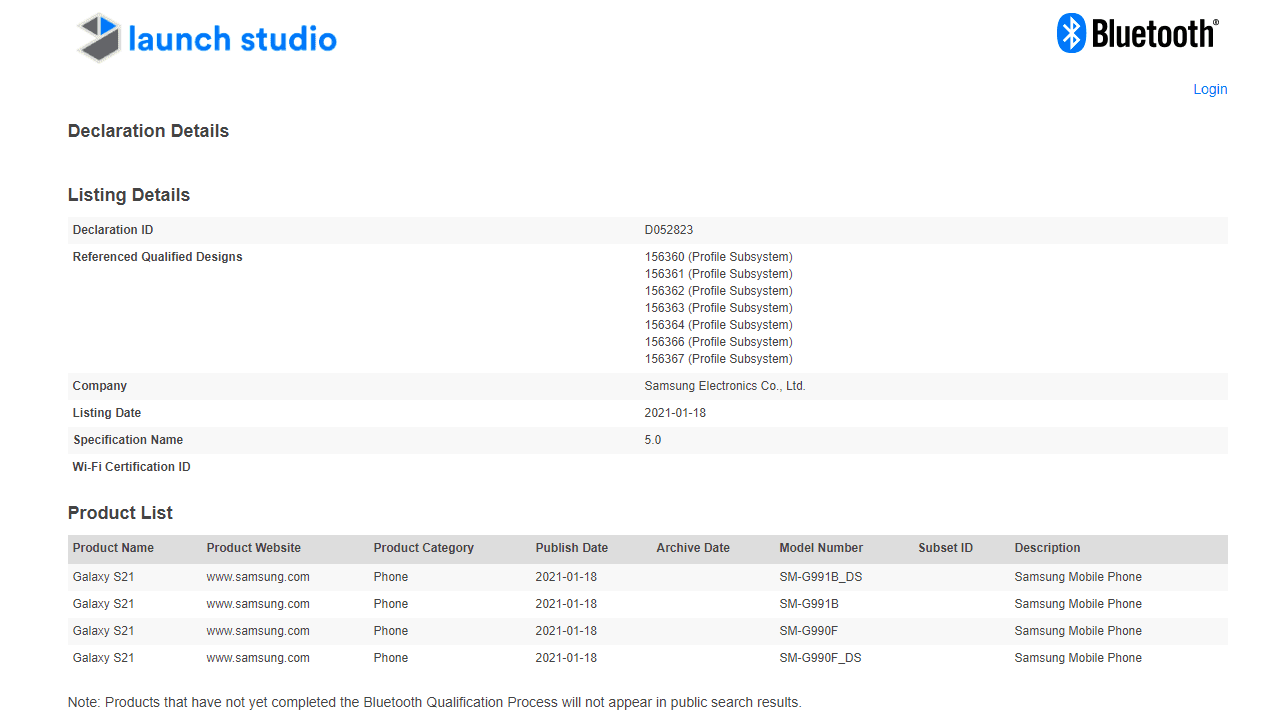Viewport: 1279px width, 720px height.
Task: Click the Wi-Fi Certification ID label
Action: point(132,467)
